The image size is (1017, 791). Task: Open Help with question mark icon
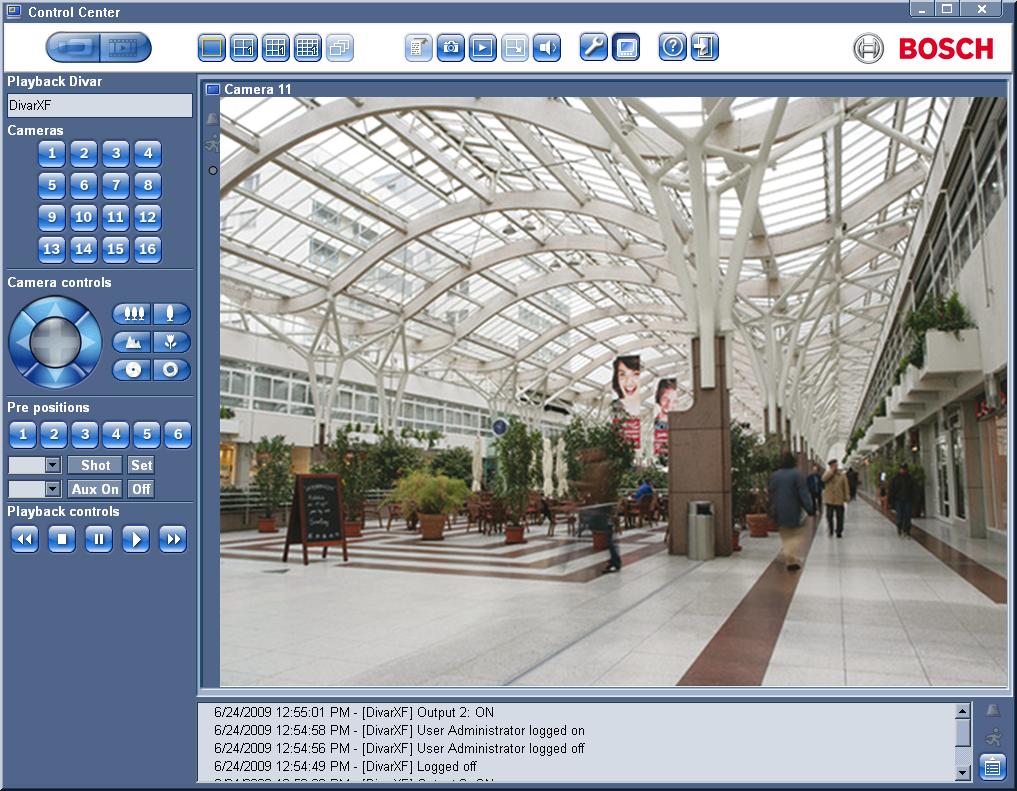(673, 47)
